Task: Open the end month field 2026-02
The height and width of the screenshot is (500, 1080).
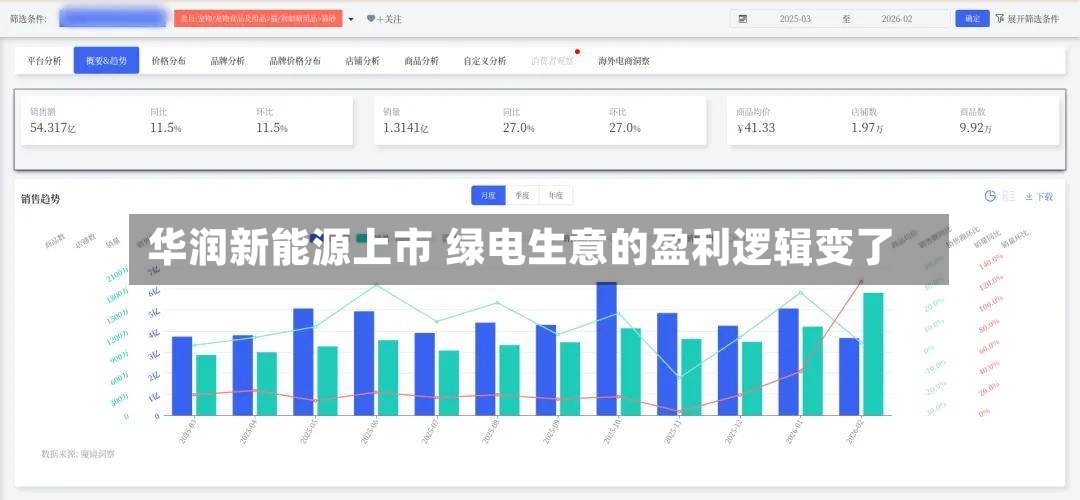Action: coord(897,19)
